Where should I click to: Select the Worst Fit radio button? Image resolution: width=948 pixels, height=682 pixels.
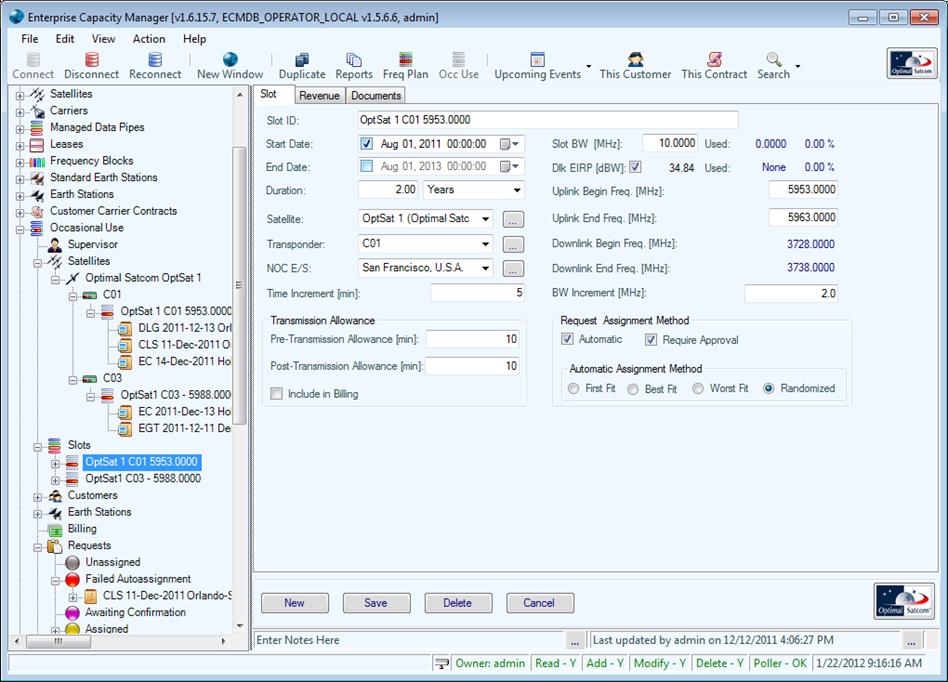tap(698, 389)
